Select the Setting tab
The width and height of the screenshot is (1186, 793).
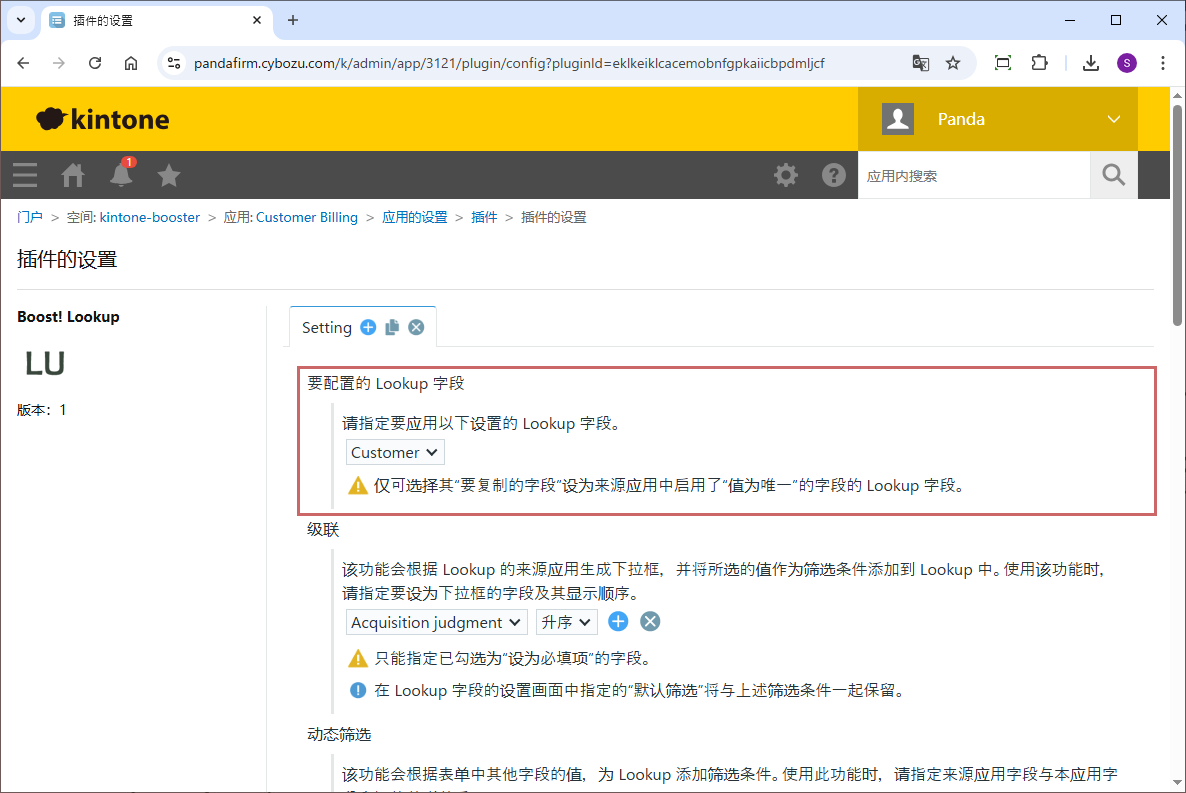pyautogui.click(x=327, y=327)
